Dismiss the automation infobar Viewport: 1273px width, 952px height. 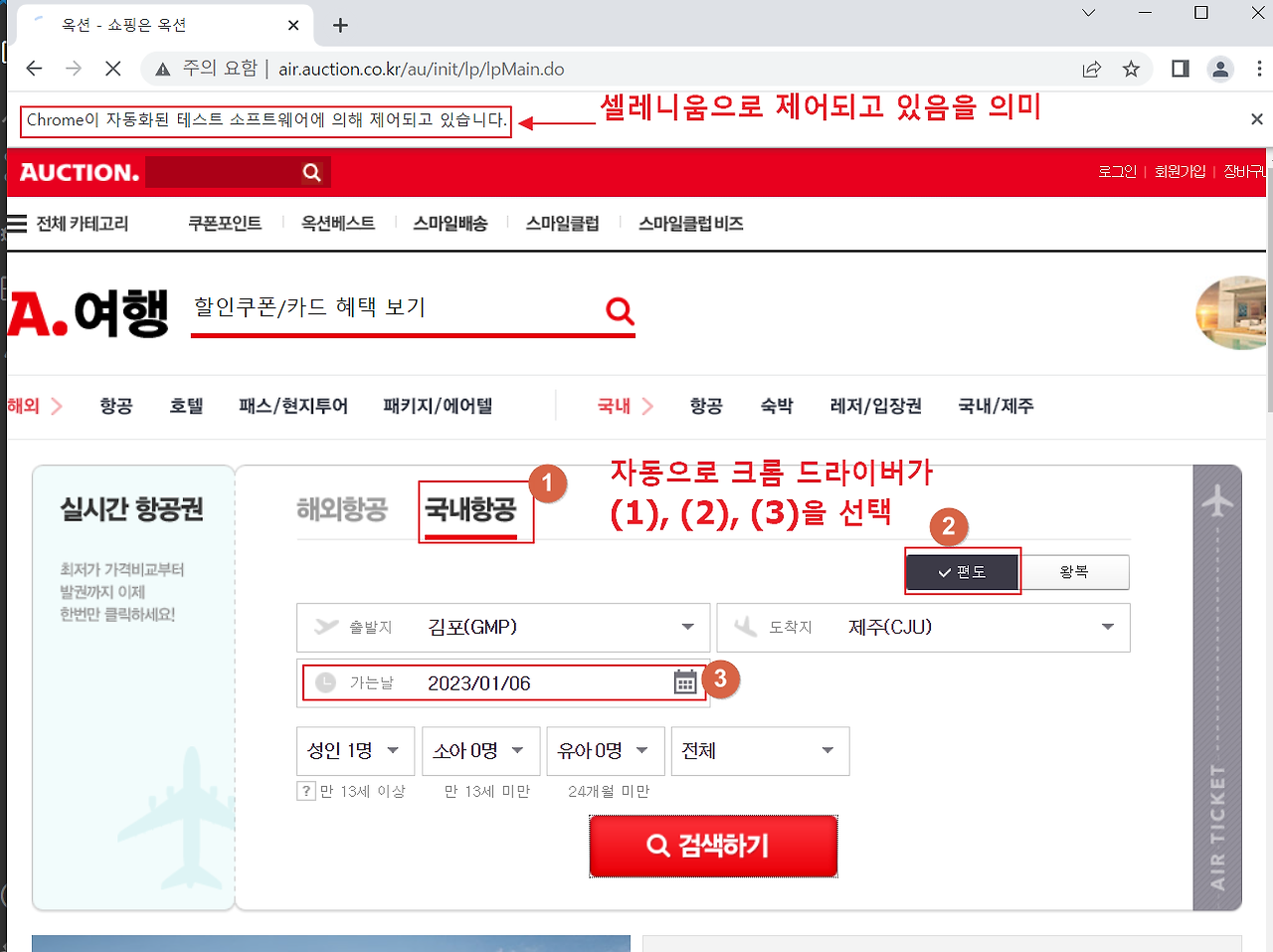click(x=1257, y=119)
